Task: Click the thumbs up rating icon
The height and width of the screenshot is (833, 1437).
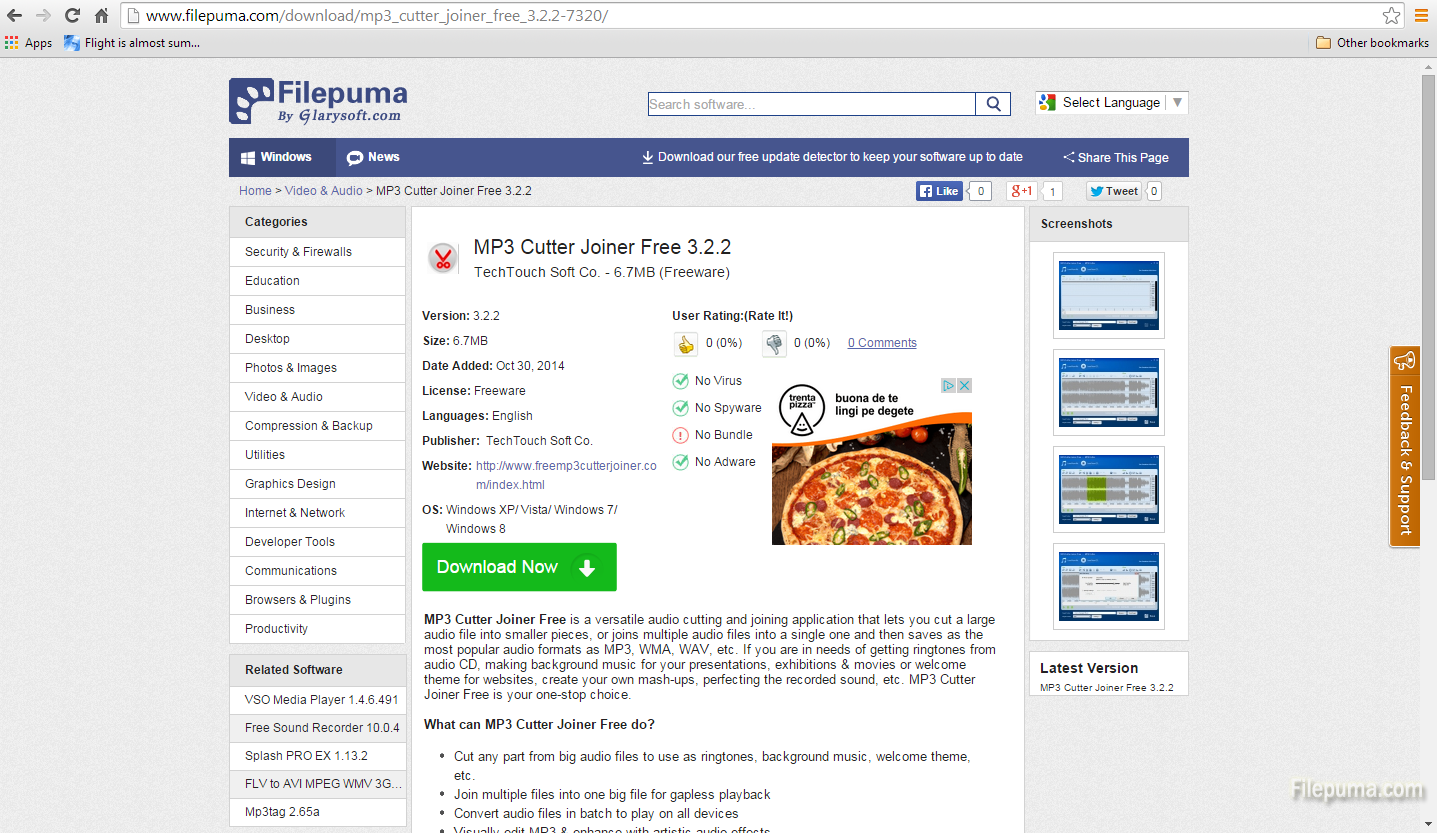Action: point(685,344)
